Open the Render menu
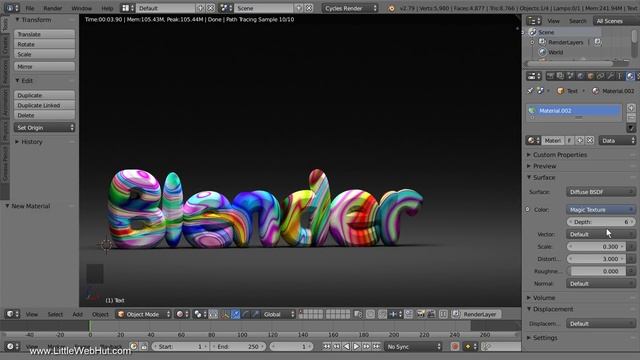The width and height of the screenshot is (640, 360). (53, 8)
